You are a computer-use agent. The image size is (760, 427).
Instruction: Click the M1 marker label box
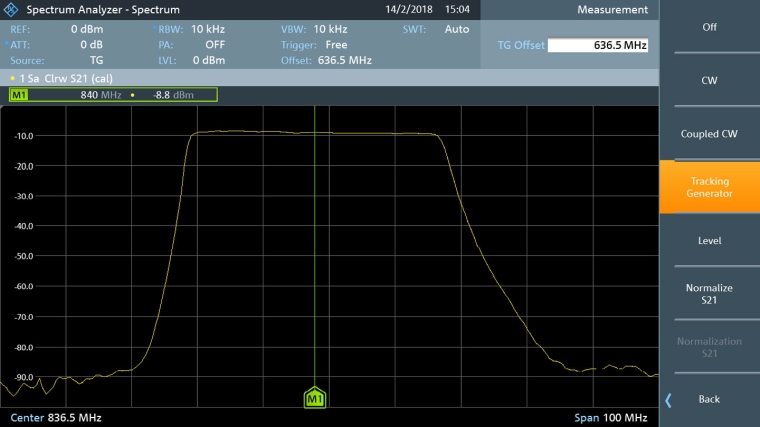19,95
